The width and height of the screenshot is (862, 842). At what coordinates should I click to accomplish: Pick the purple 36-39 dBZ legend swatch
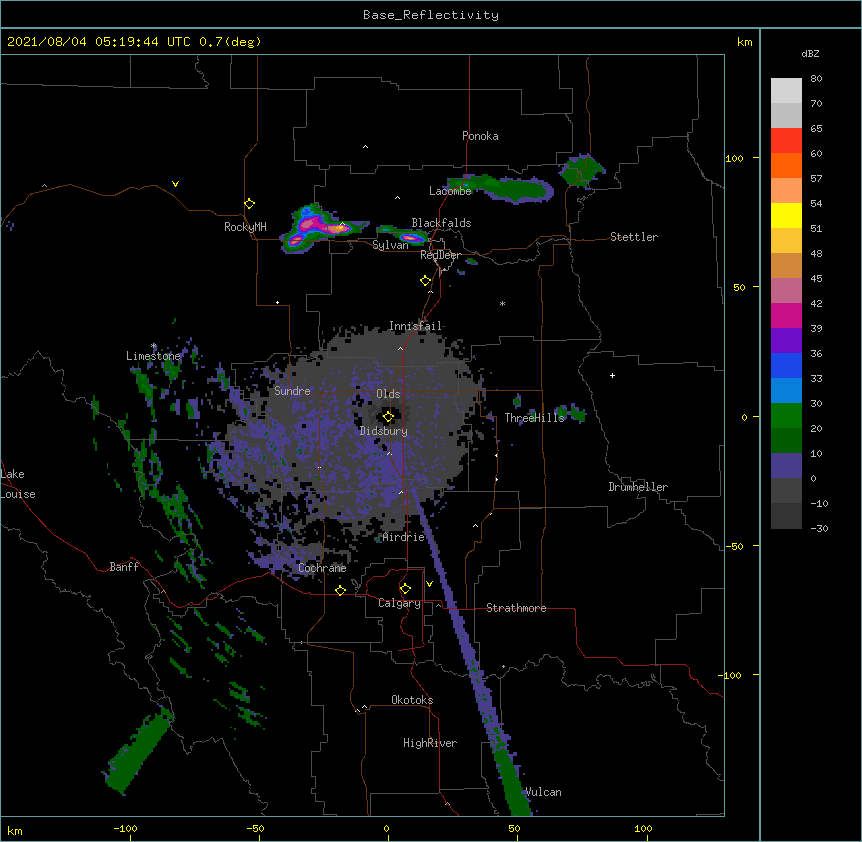point(786,341)
